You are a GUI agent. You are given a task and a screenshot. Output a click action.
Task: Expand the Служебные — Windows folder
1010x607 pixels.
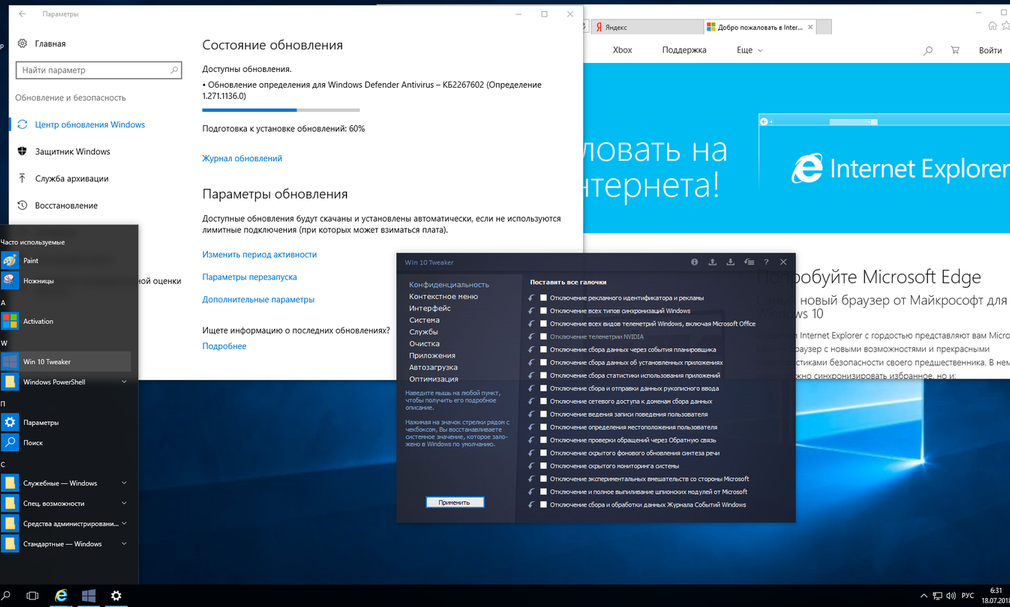[124, 483]
